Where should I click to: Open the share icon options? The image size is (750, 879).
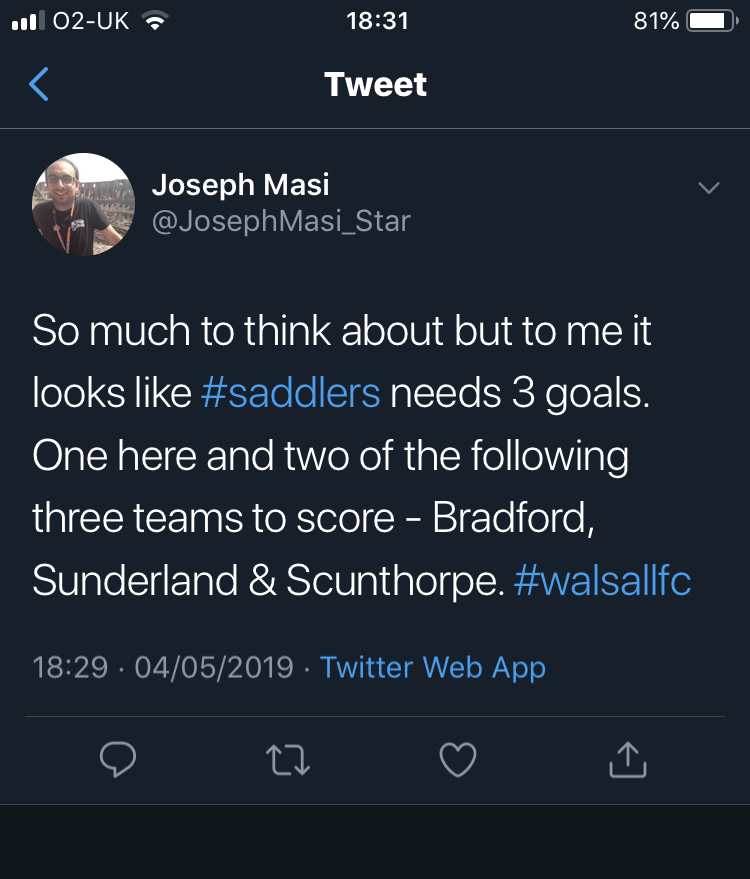coord(628,759)
